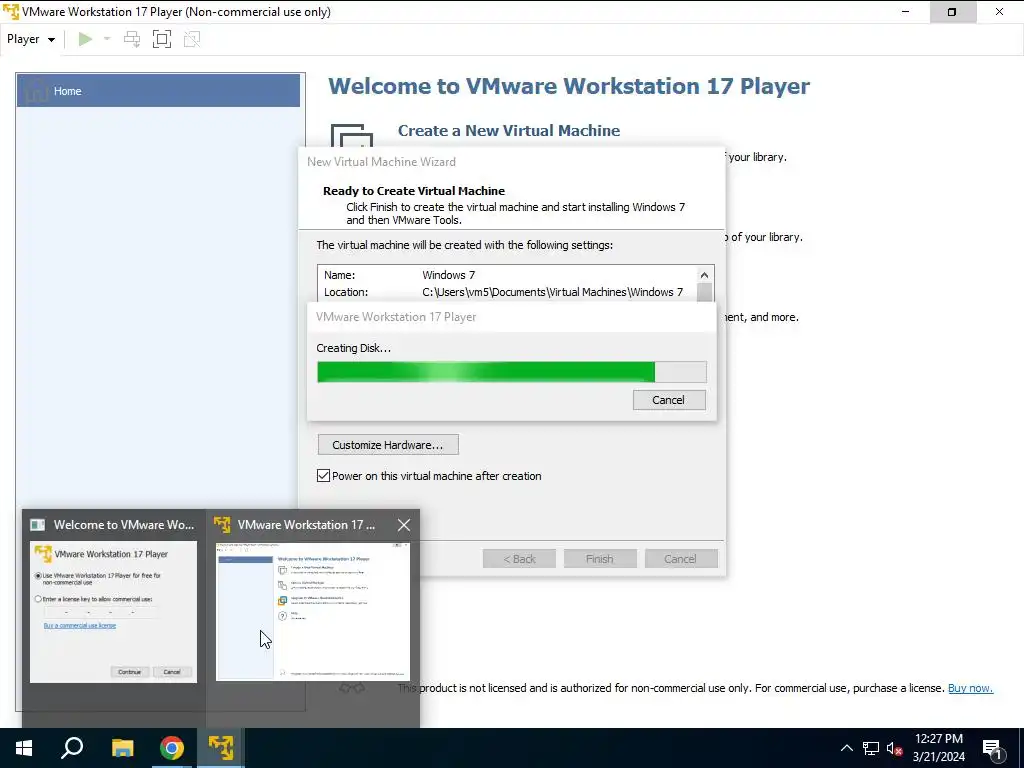The height and width of the screenshot is (768, 1024).
Task: Click the Buy now link
Action: [x=970, y=688]
